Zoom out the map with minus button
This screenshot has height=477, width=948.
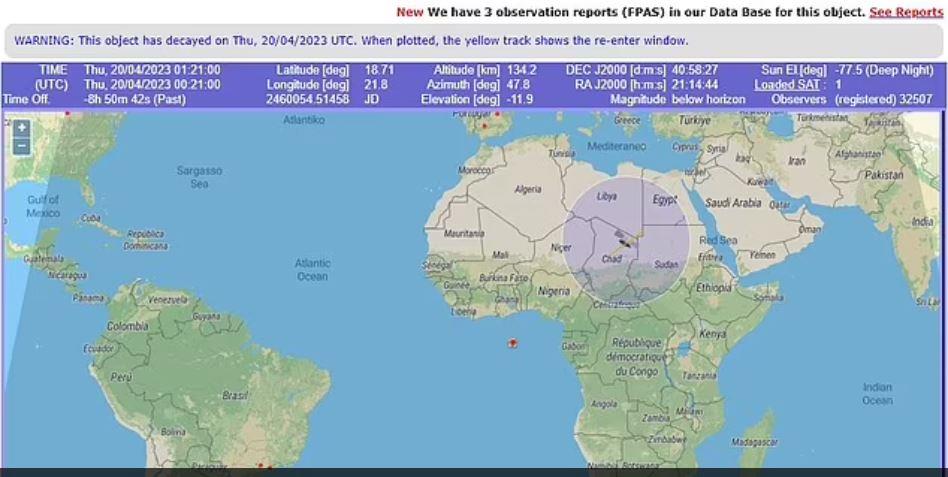click(x=22, y=146)
